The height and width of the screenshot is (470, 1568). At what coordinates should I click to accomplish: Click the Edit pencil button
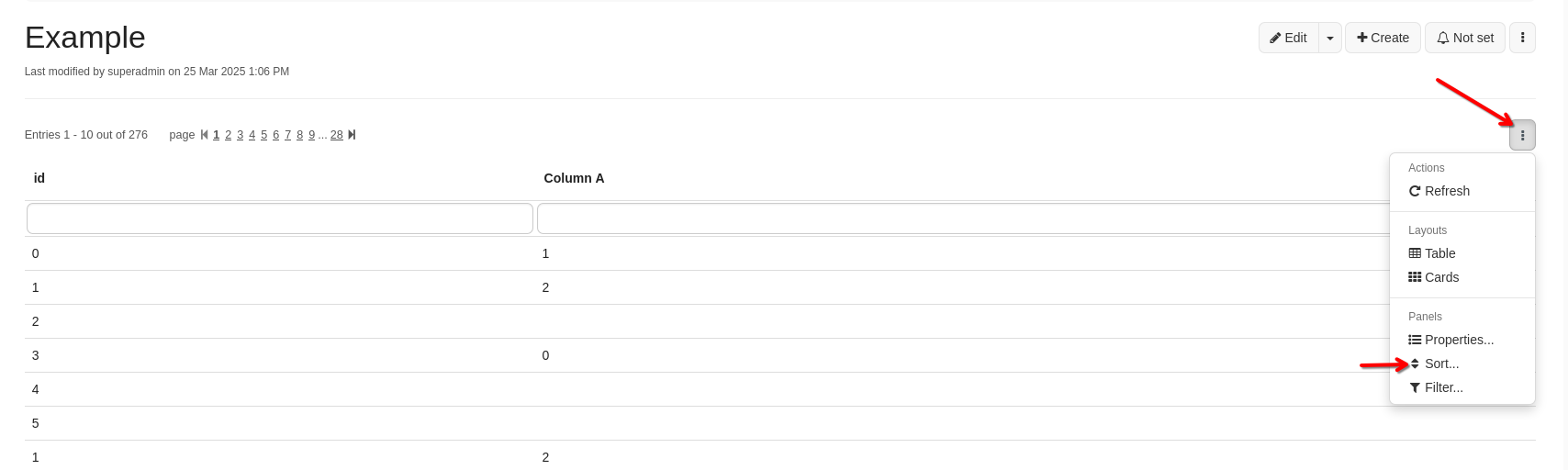[x=1289, y=38]
